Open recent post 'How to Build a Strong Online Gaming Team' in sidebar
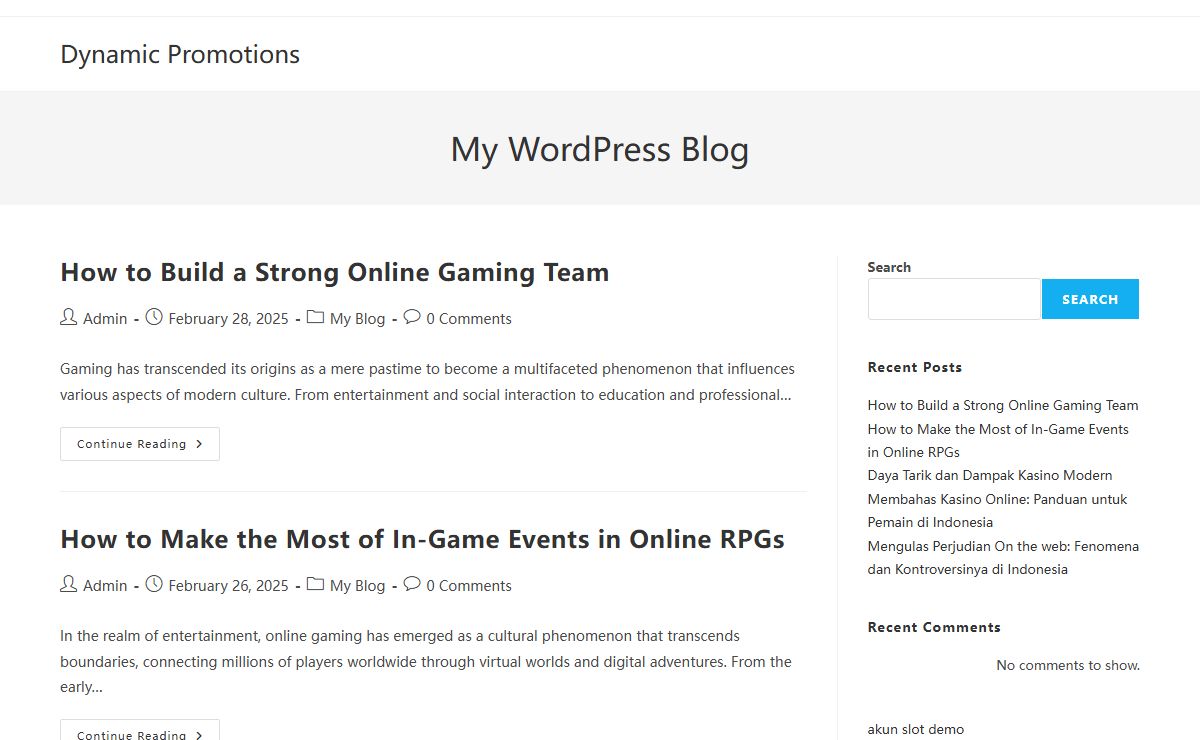Screen dimensions: 1200x740 [1003, 405]
